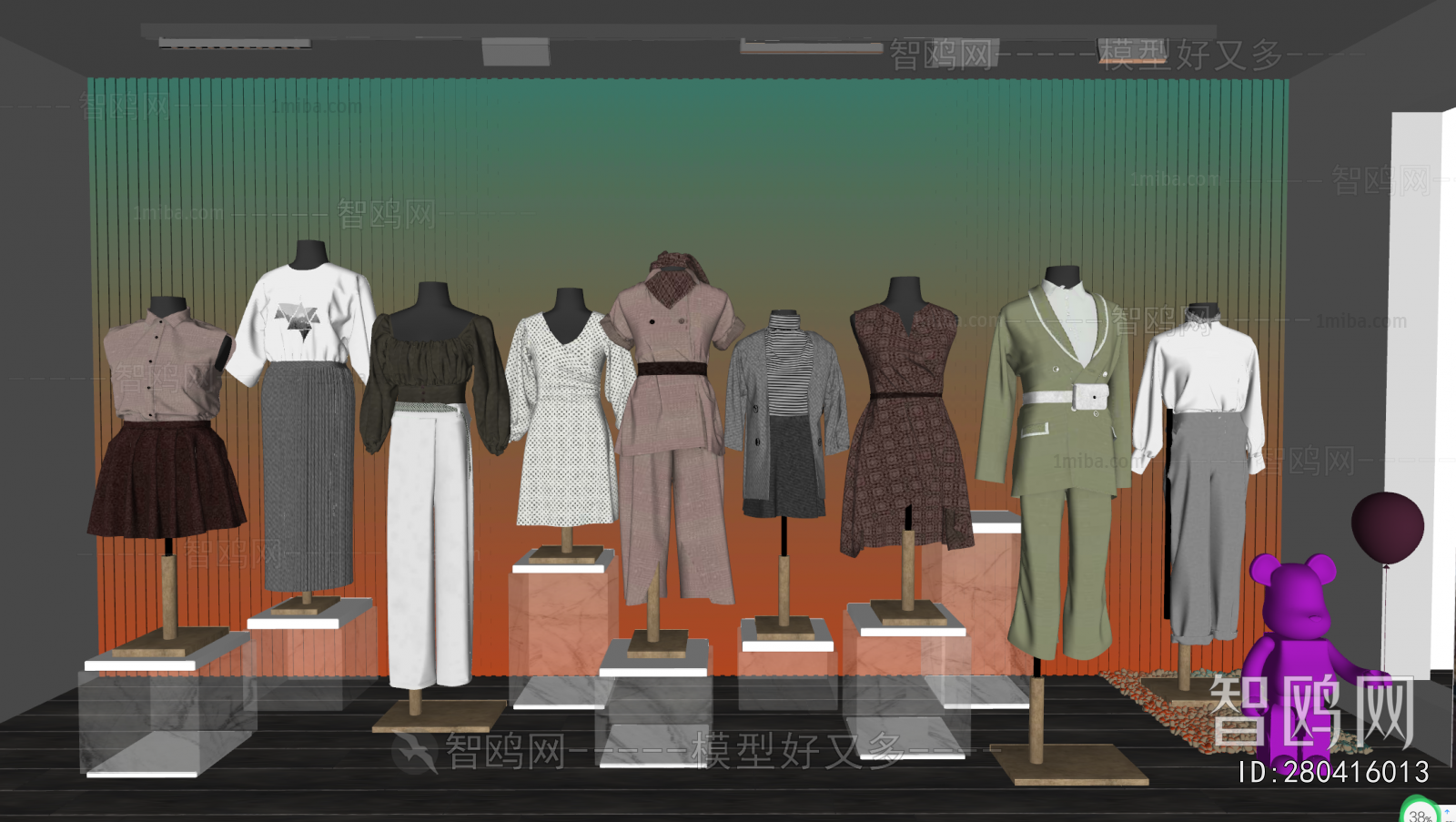
Task: Select the dark maroon balloon
Action: pos(1387,528)
